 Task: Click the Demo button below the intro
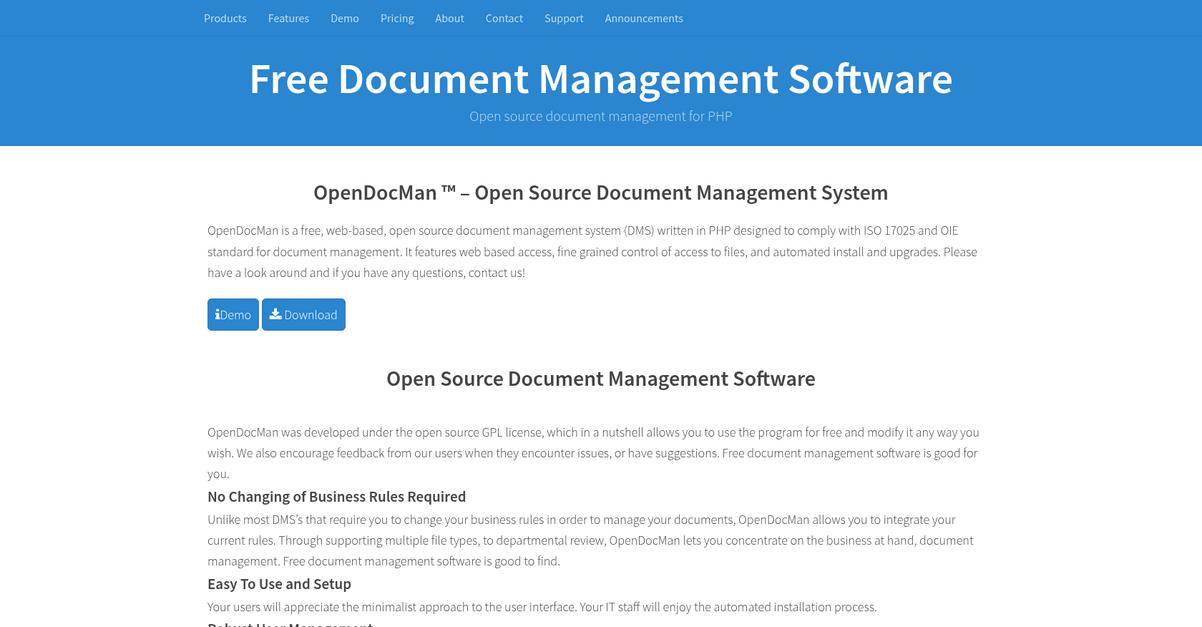233,314
